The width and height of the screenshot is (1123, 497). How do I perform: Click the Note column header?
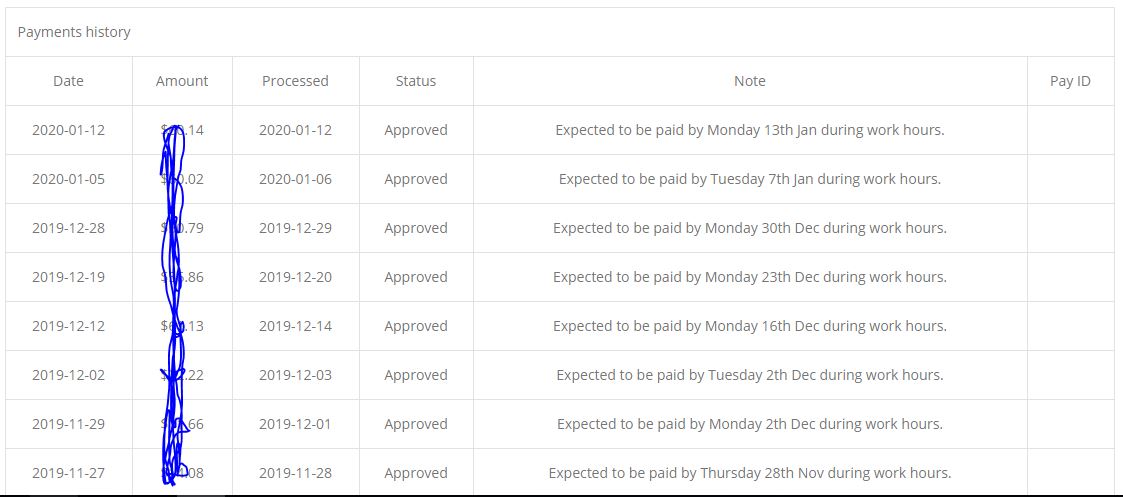pos(750,81)
